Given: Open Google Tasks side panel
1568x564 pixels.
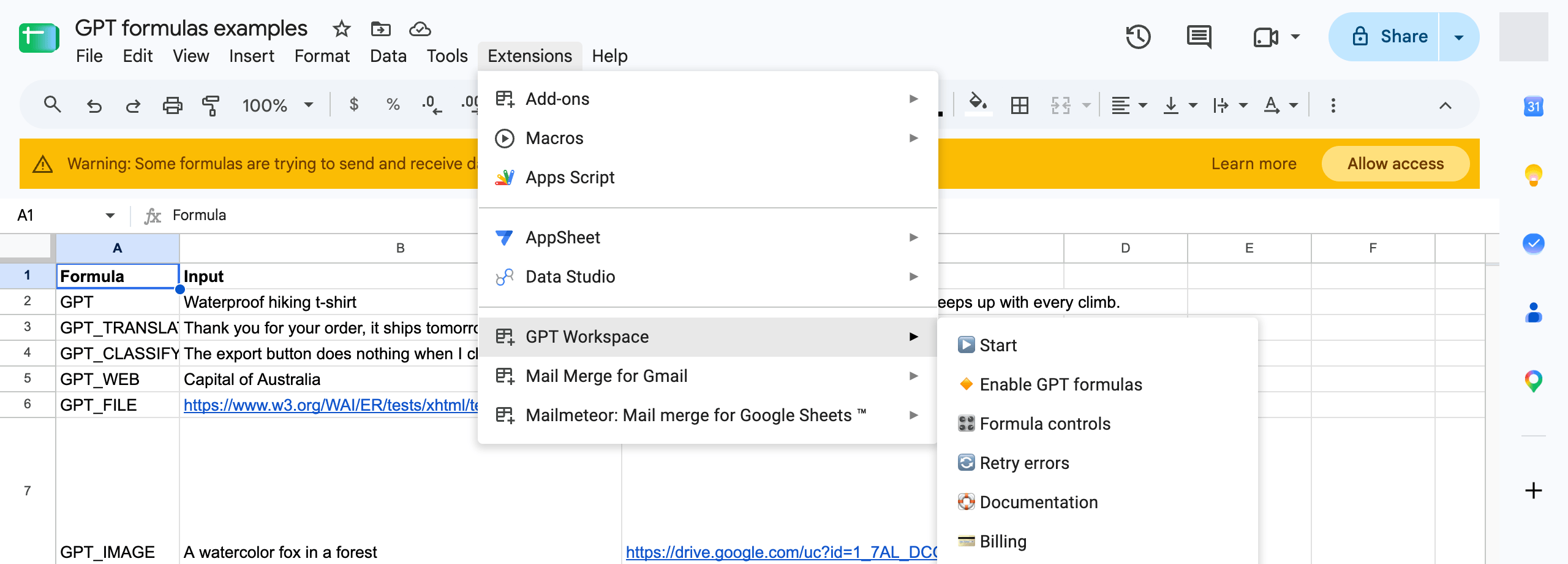Looking at the screenshot, I should point(1533,244).
